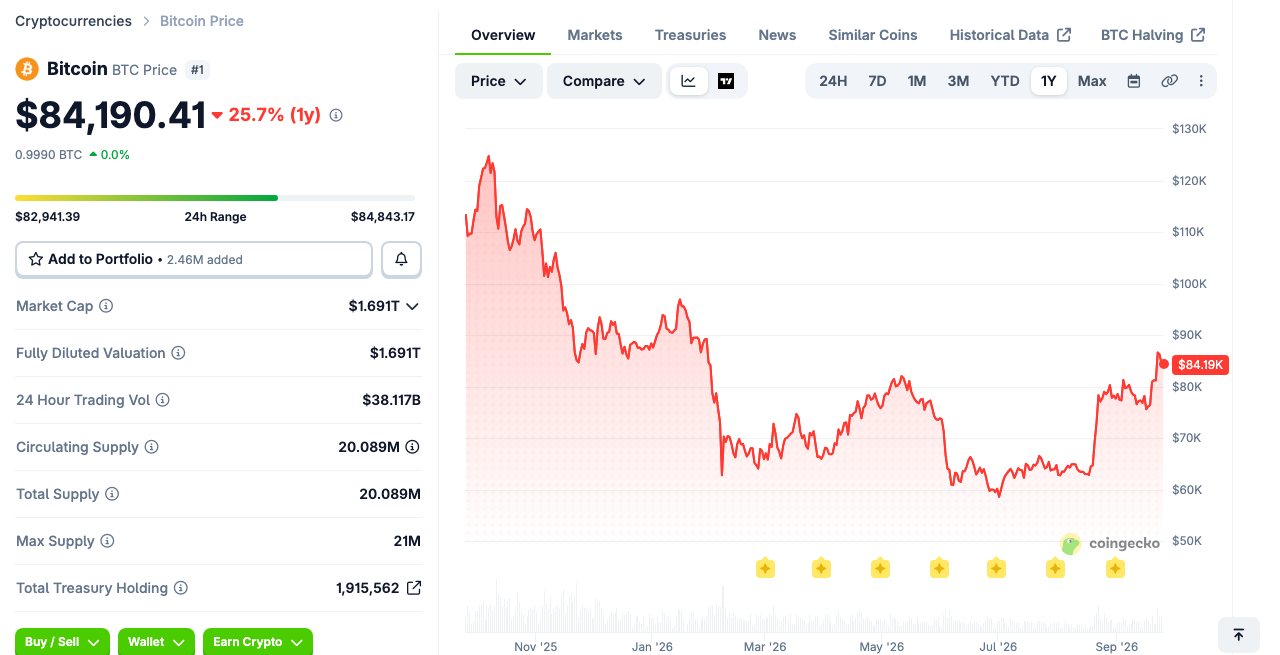Select the 3M time range
Image resolution: width=1280 pixels, height=655 pixels.
point(958,81)
